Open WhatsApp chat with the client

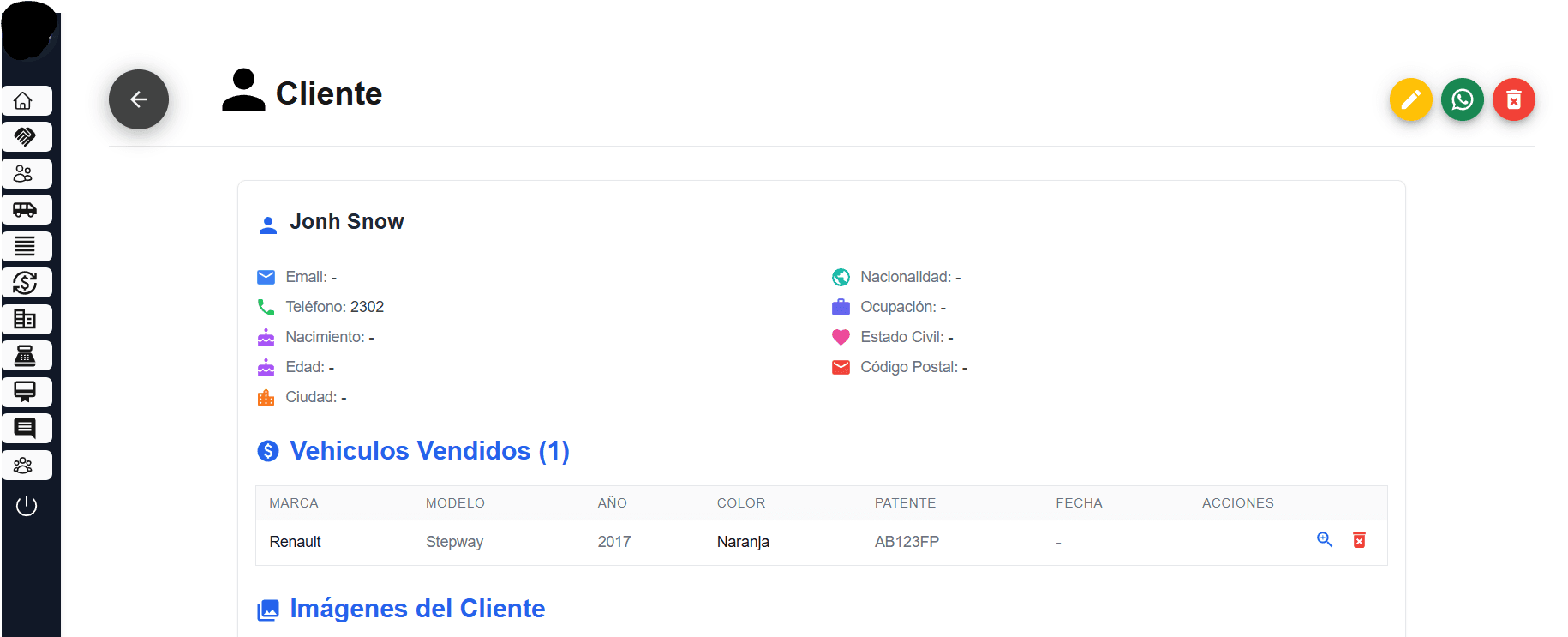1462,100
